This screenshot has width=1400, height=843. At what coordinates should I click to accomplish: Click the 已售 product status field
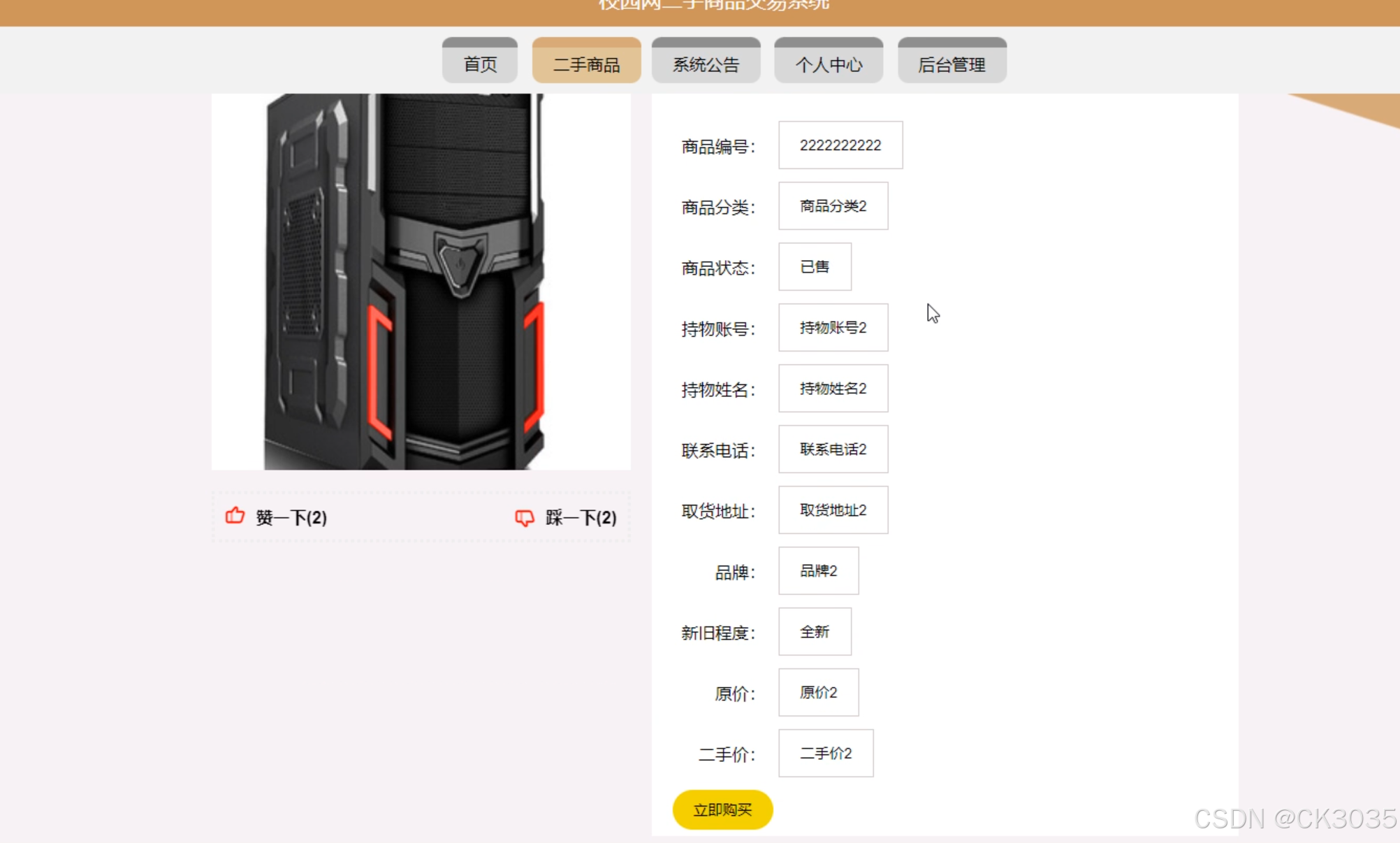[x=815, y=267]
